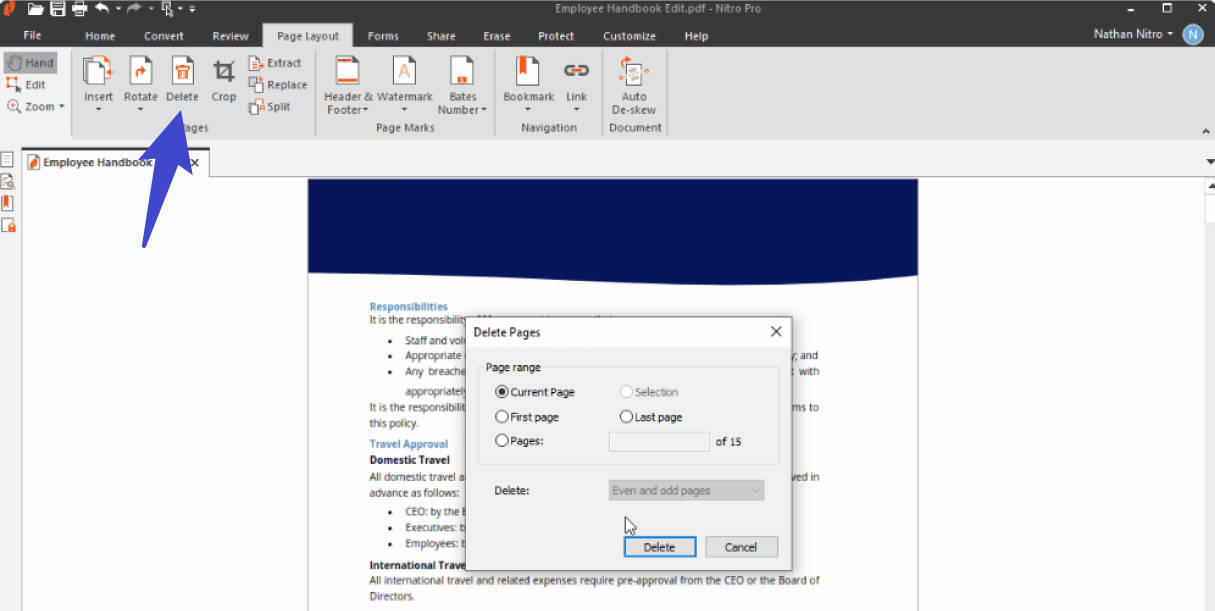
Task: Expand the Insert pages dropdown arrow
Action: point(98,108)
